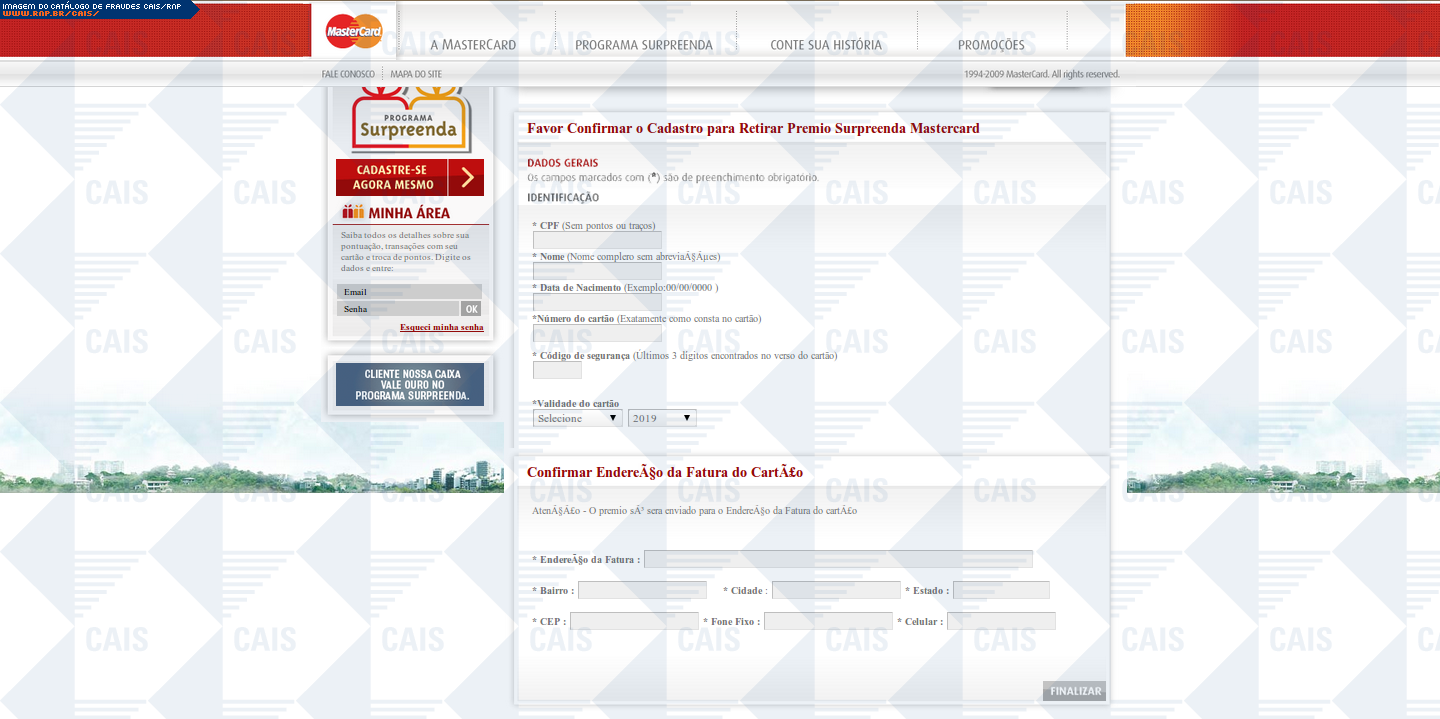Click the Número do cartão field
Screen dimensions: 1440x719
597,333
